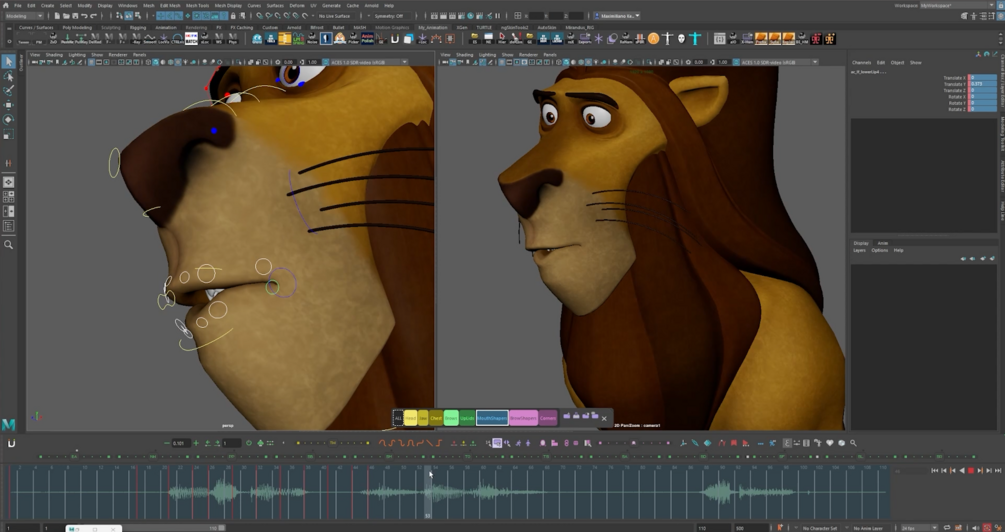Expand the user account dropdown

(x=617, y=16)
